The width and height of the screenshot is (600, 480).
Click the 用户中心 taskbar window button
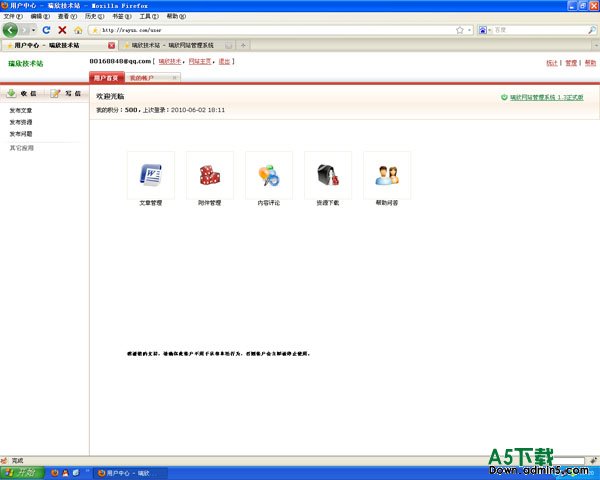coord(130,473)
